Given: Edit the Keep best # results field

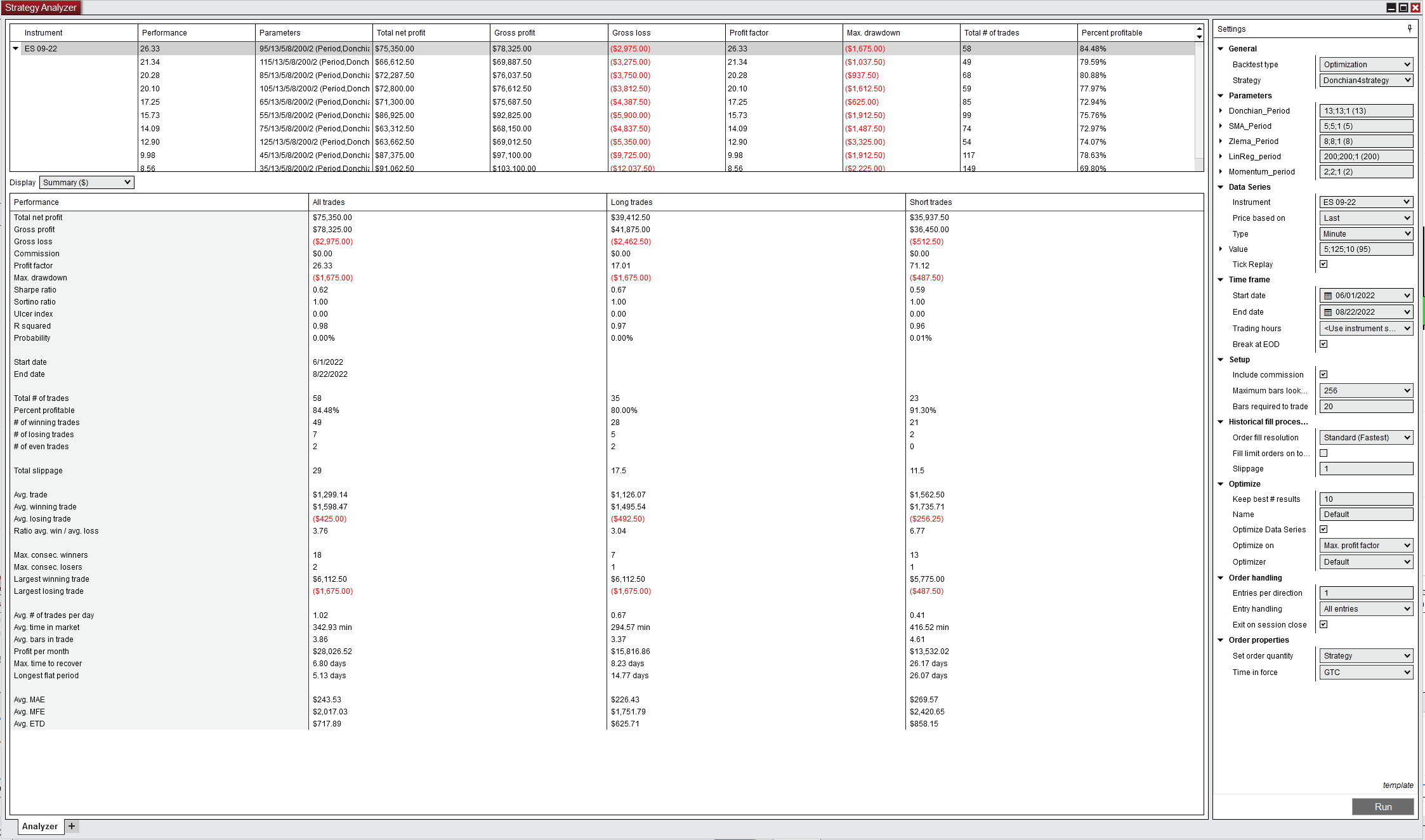Looking at the screenshot, I should [x=1366, y=499].
